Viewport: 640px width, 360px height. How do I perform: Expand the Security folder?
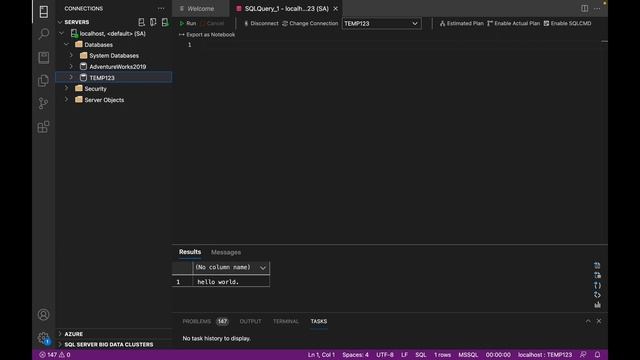[67, 89]
